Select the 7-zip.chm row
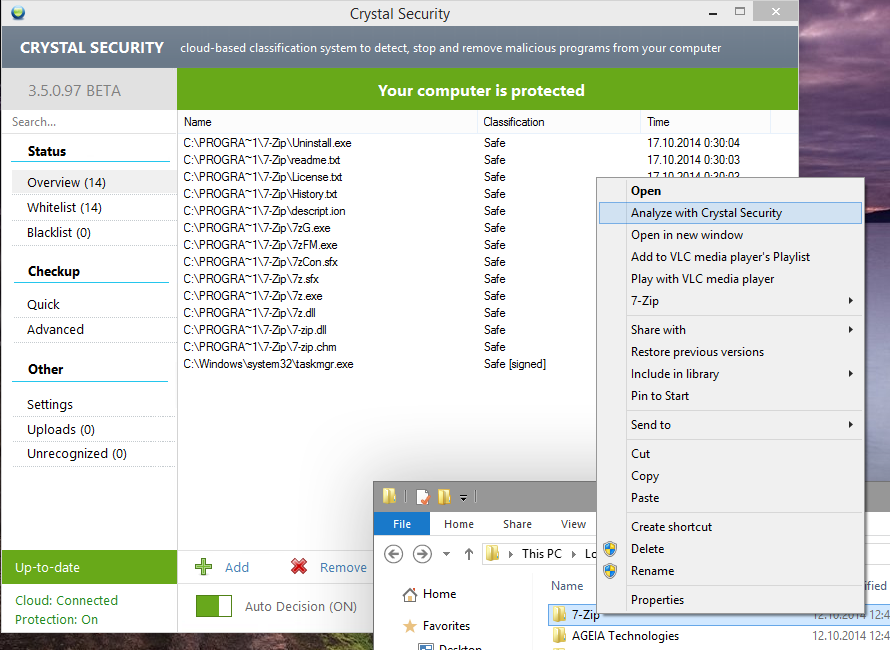 (x=386, y=347)
